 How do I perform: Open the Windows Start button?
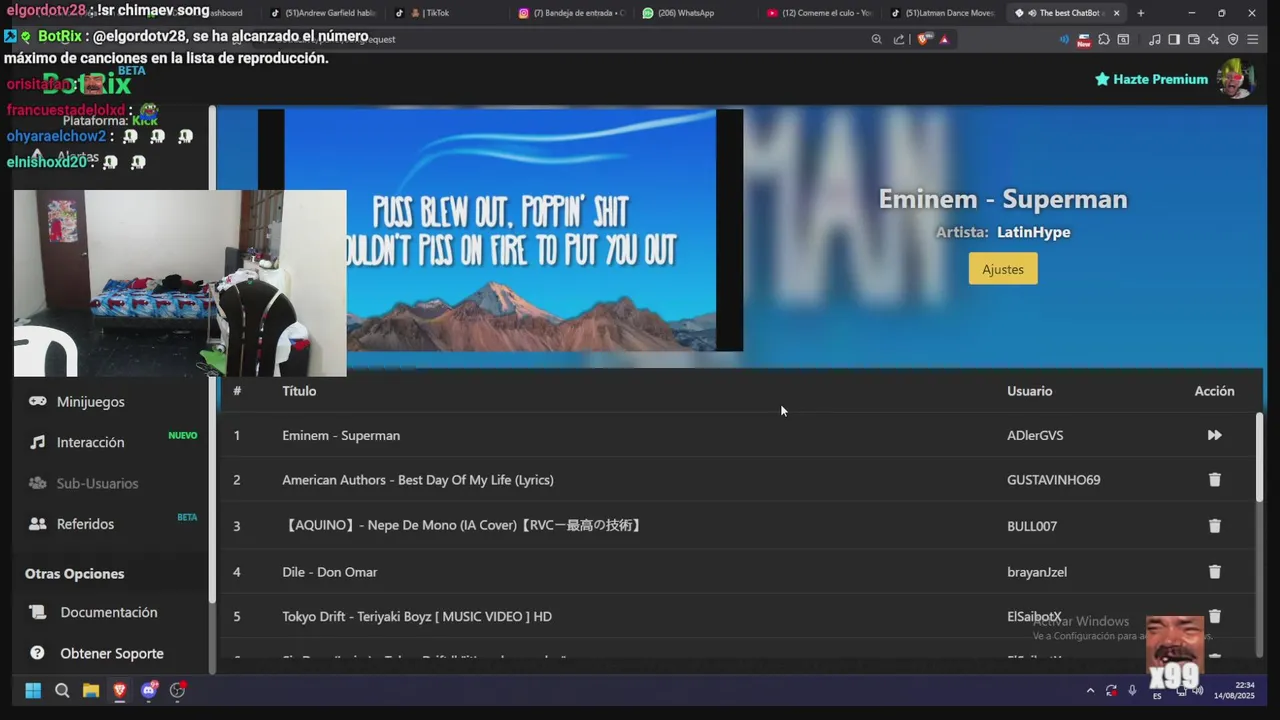tap(33, 690)
